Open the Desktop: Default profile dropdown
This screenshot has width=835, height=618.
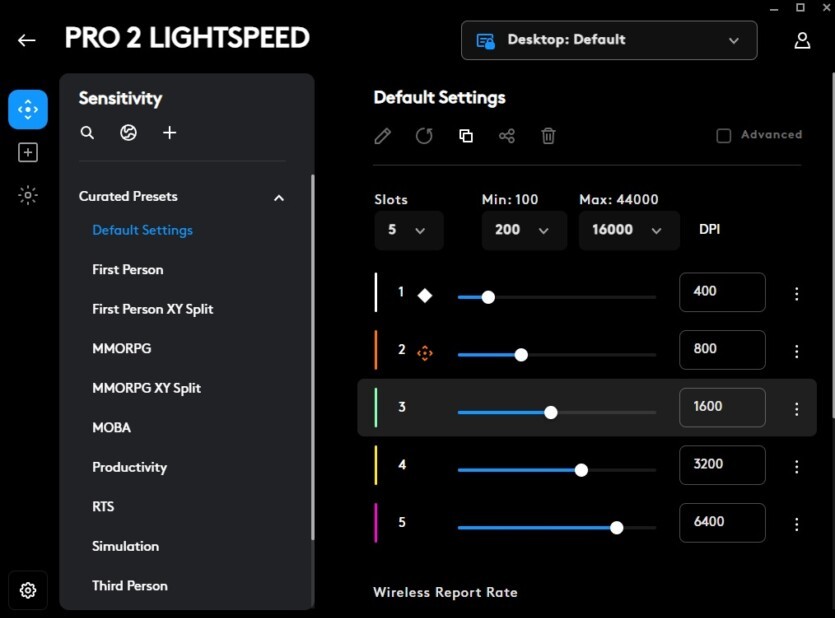tap(609, 40)
